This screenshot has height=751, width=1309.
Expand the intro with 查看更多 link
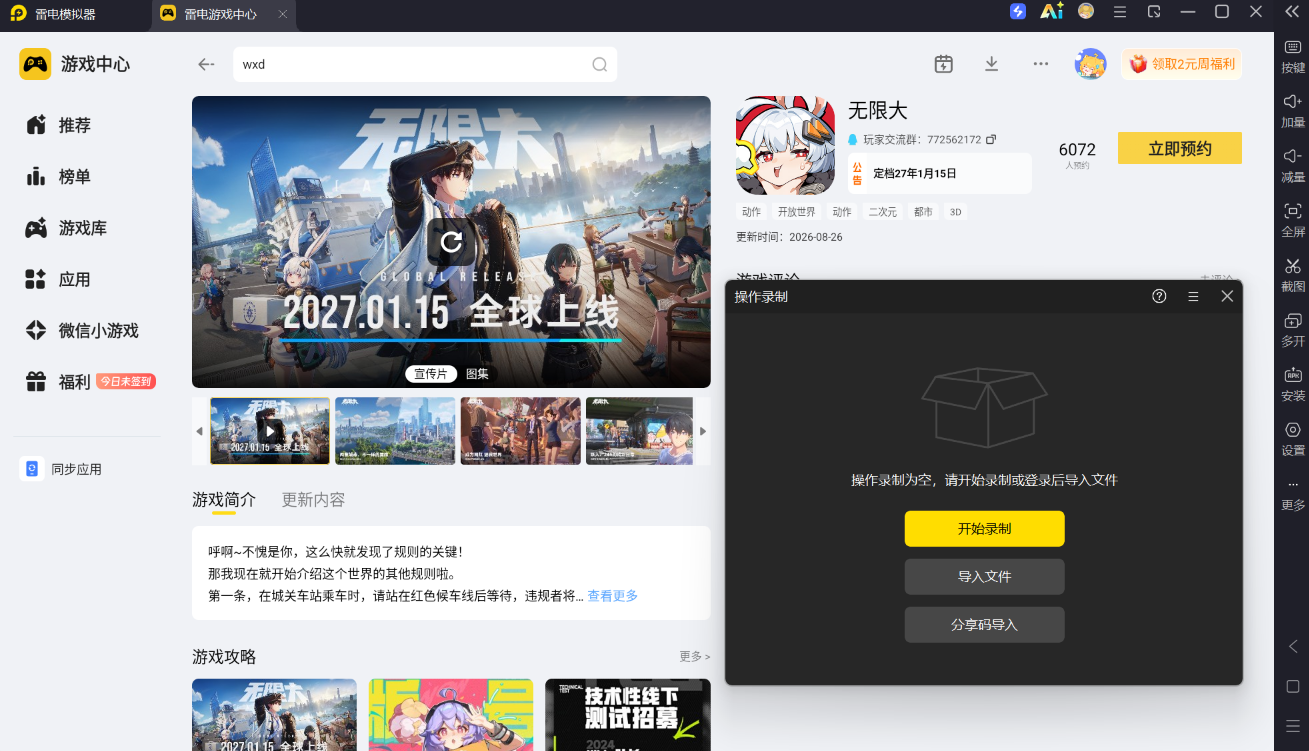(x=612, y=595)
